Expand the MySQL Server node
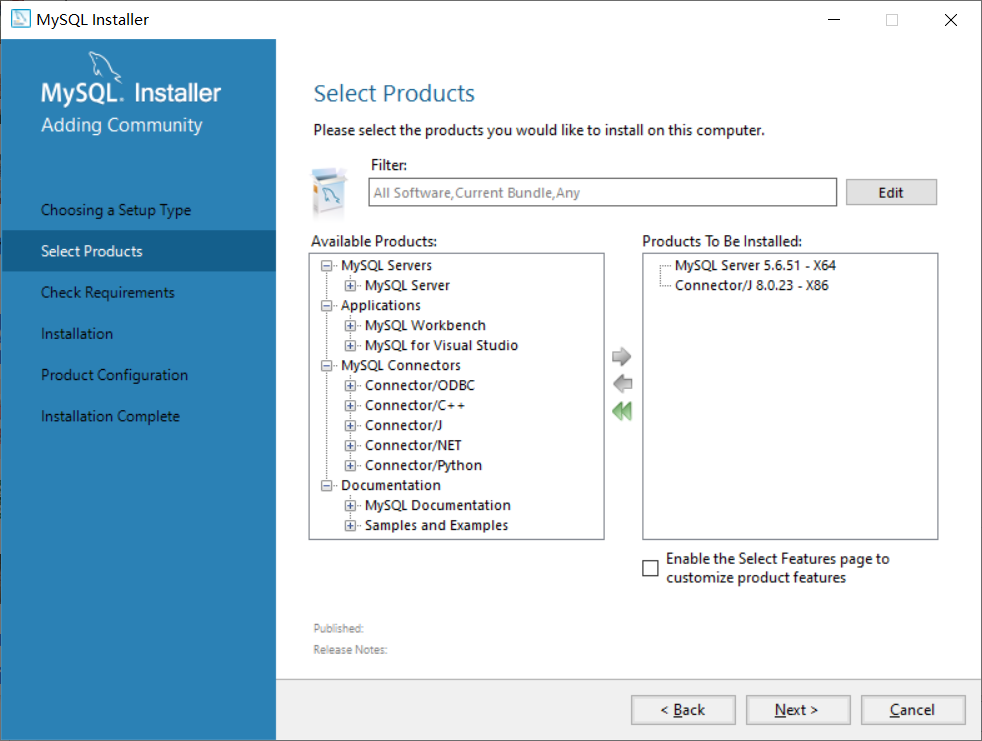Image resolution: width=982 pixels, height=741 pixels. click(350, 286)
